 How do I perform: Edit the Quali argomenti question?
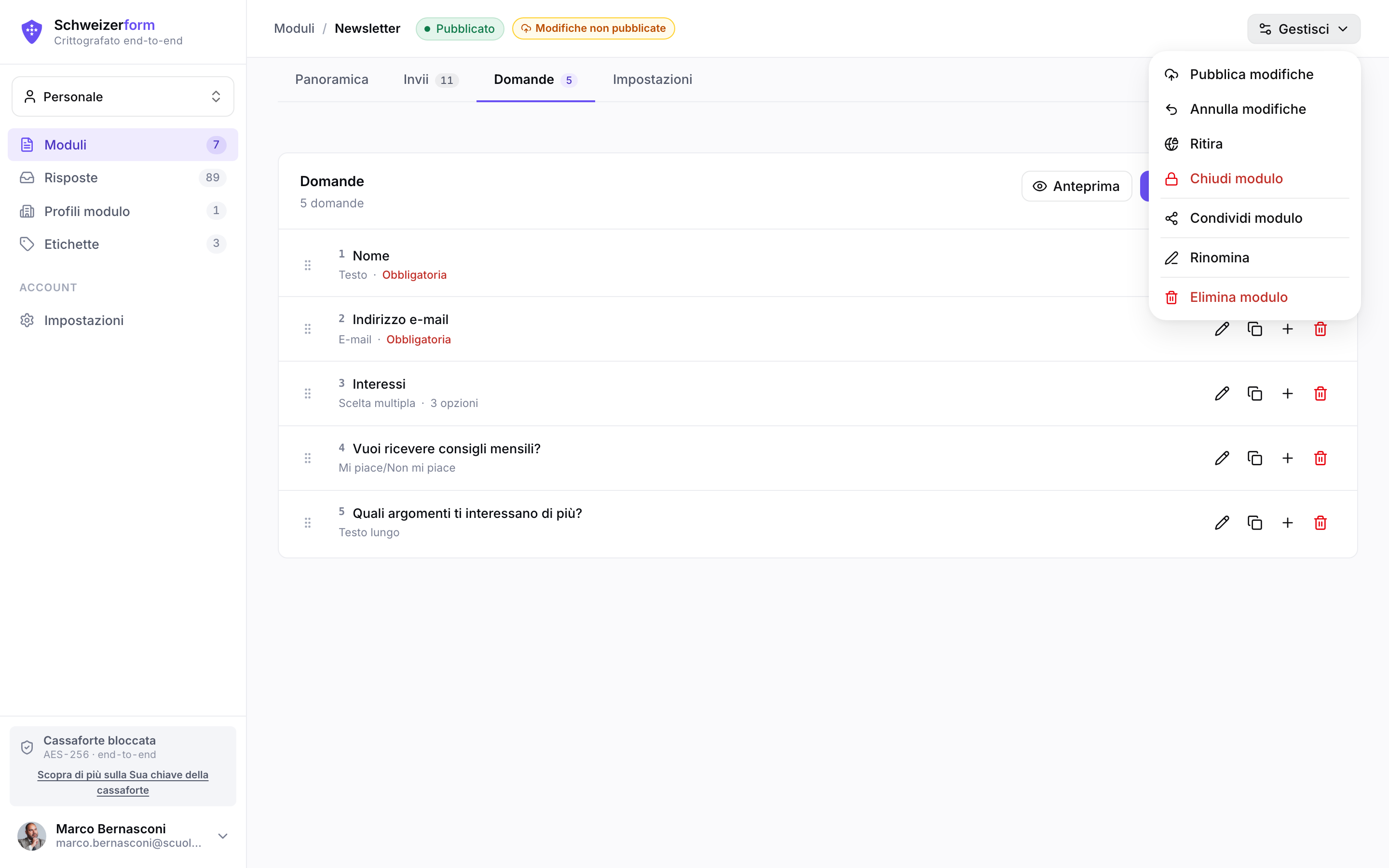(x=1222, y=522)
